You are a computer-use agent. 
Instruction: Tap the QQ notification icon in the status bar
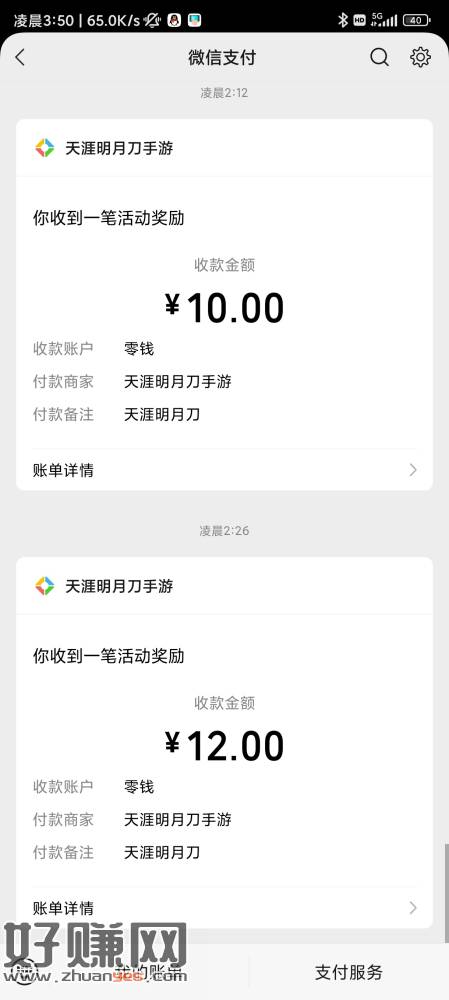point(173,20)
